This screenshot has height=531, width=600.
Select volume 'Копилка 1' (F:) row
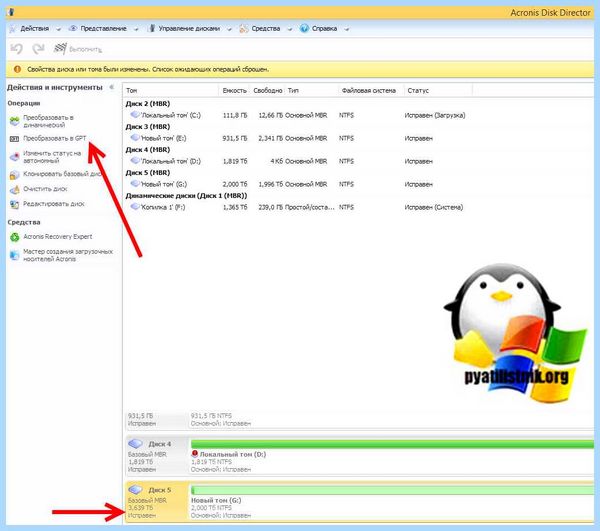point(298,207)
